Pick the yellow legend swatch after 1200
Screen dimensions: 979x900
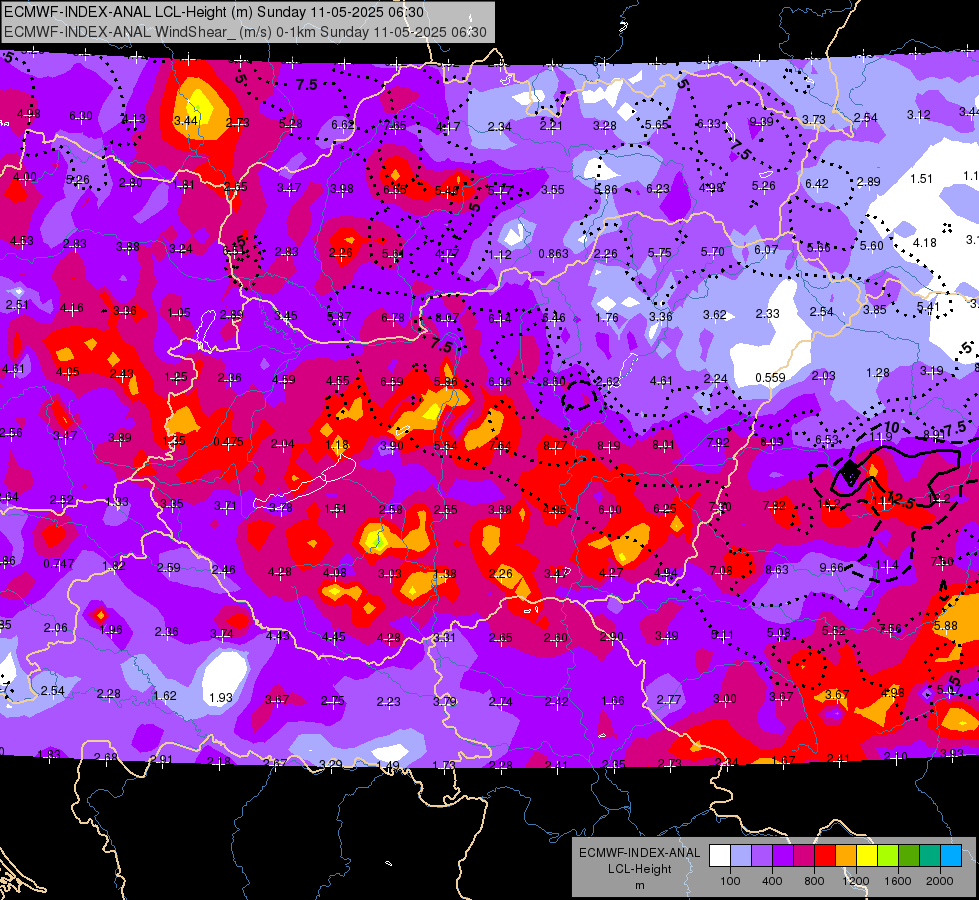pyautogui.click(x=867, y=856)
